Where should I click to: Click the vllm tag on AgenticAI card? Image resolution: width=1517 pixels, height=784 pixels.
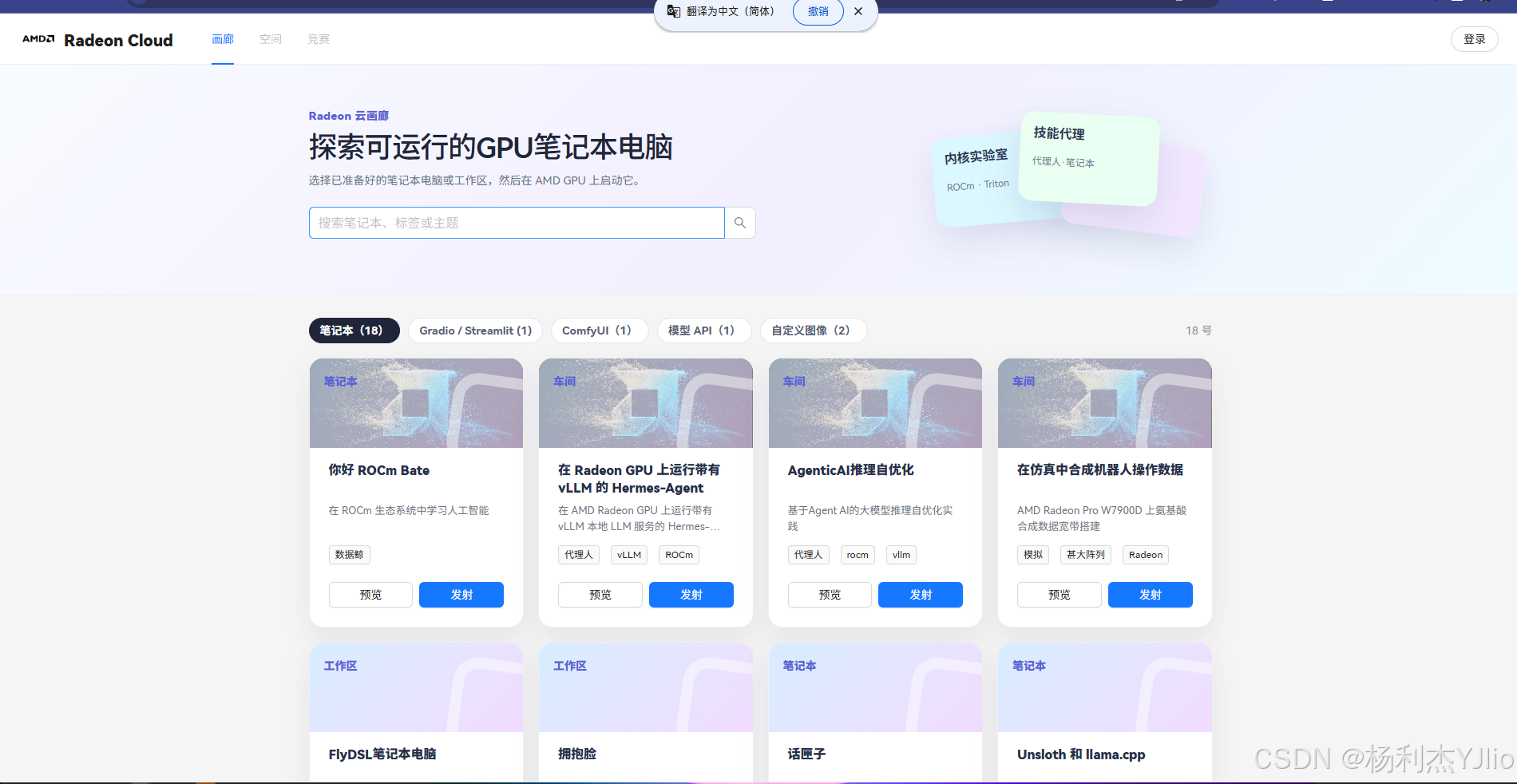[x=901, y=555]
